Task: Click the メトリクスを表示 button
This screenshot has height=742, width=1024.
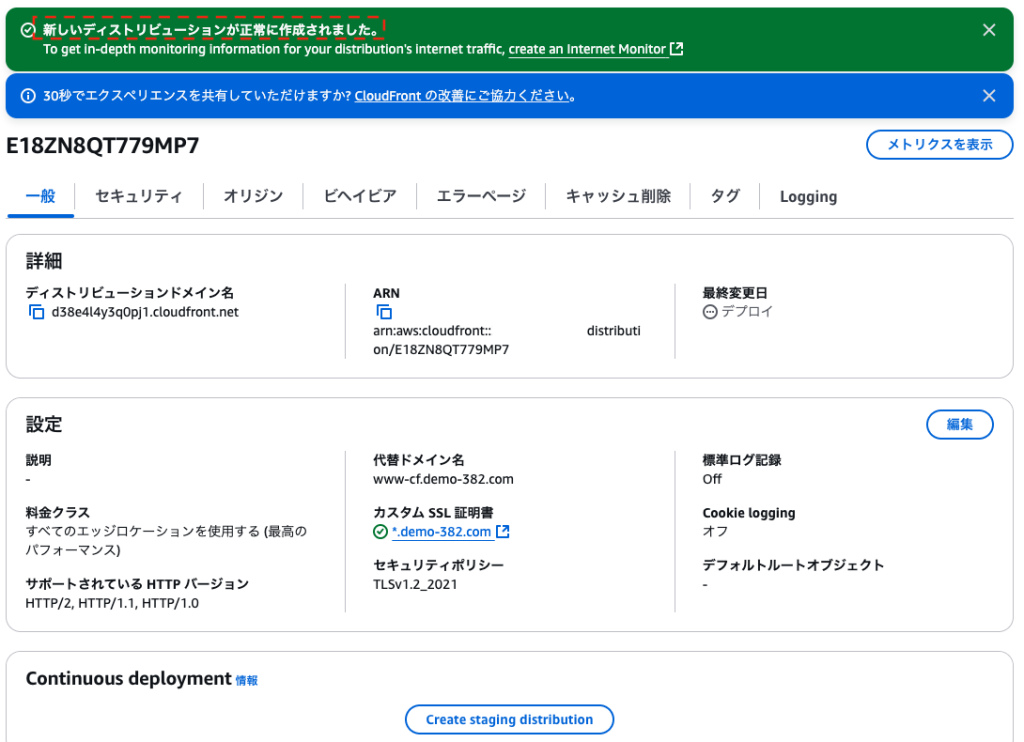Action: pyautogui.click(x=940, y=144)
